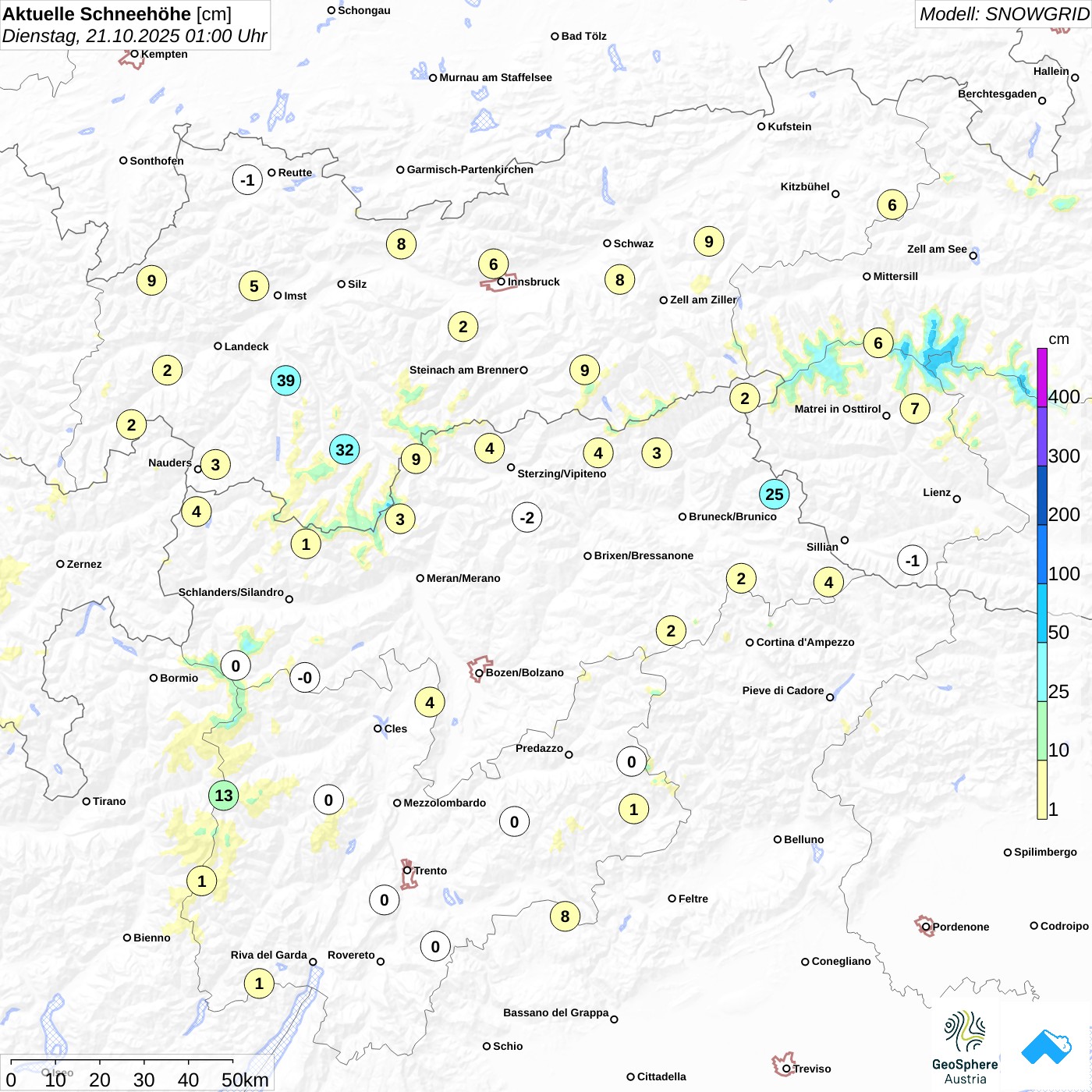
Task: Select the 39 cm snow depth station marker
Action: (286, 381)
